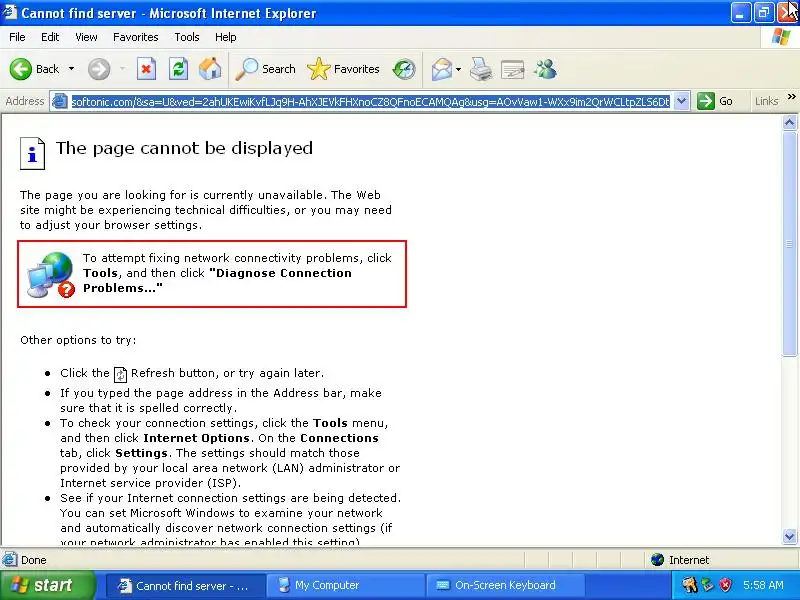Click the Windows flag logo throbber
The width and height of the screenshot is (800, 600).
click(x=781, y=37)
